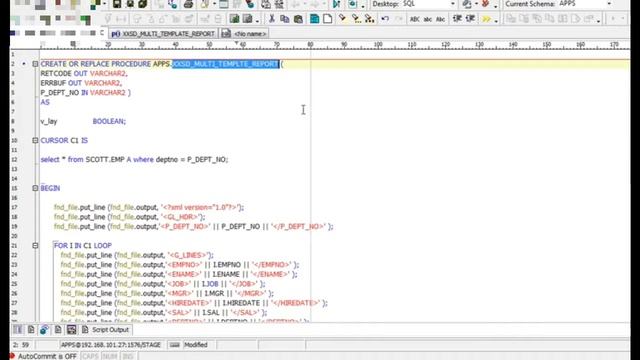Image resolution: width=640 pixels, height=360 pixels.
Task: Click the first flashlight Find icon
Action: click(x=342, y=19)
